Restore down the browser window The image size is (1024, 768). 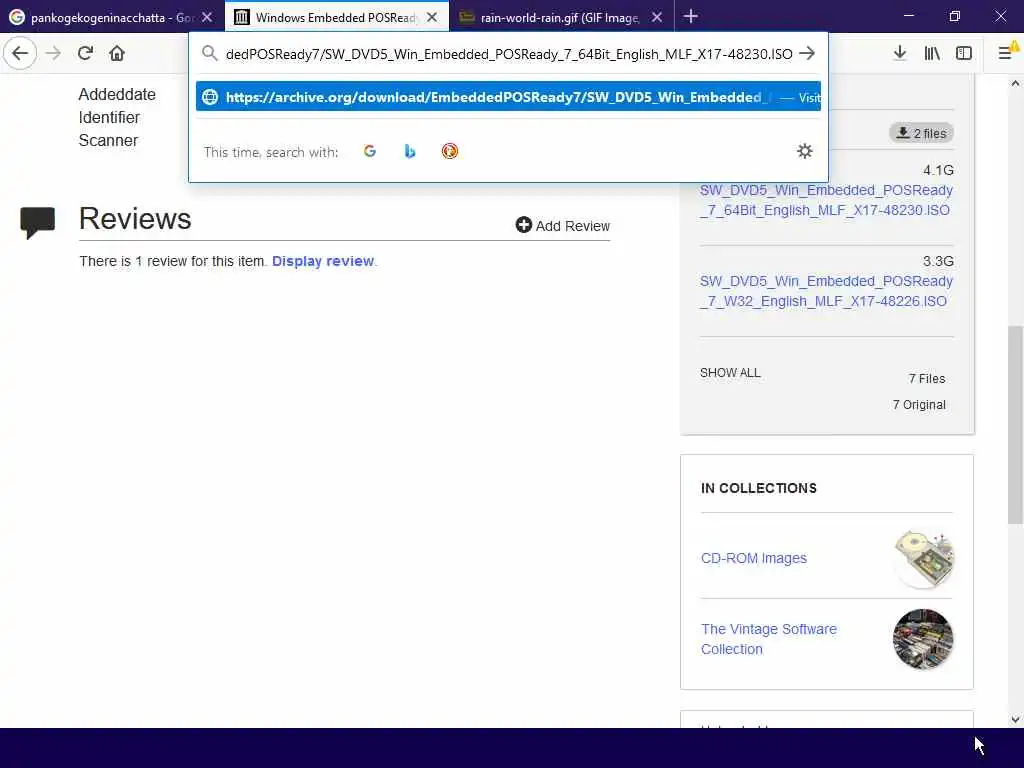point(955,16)
